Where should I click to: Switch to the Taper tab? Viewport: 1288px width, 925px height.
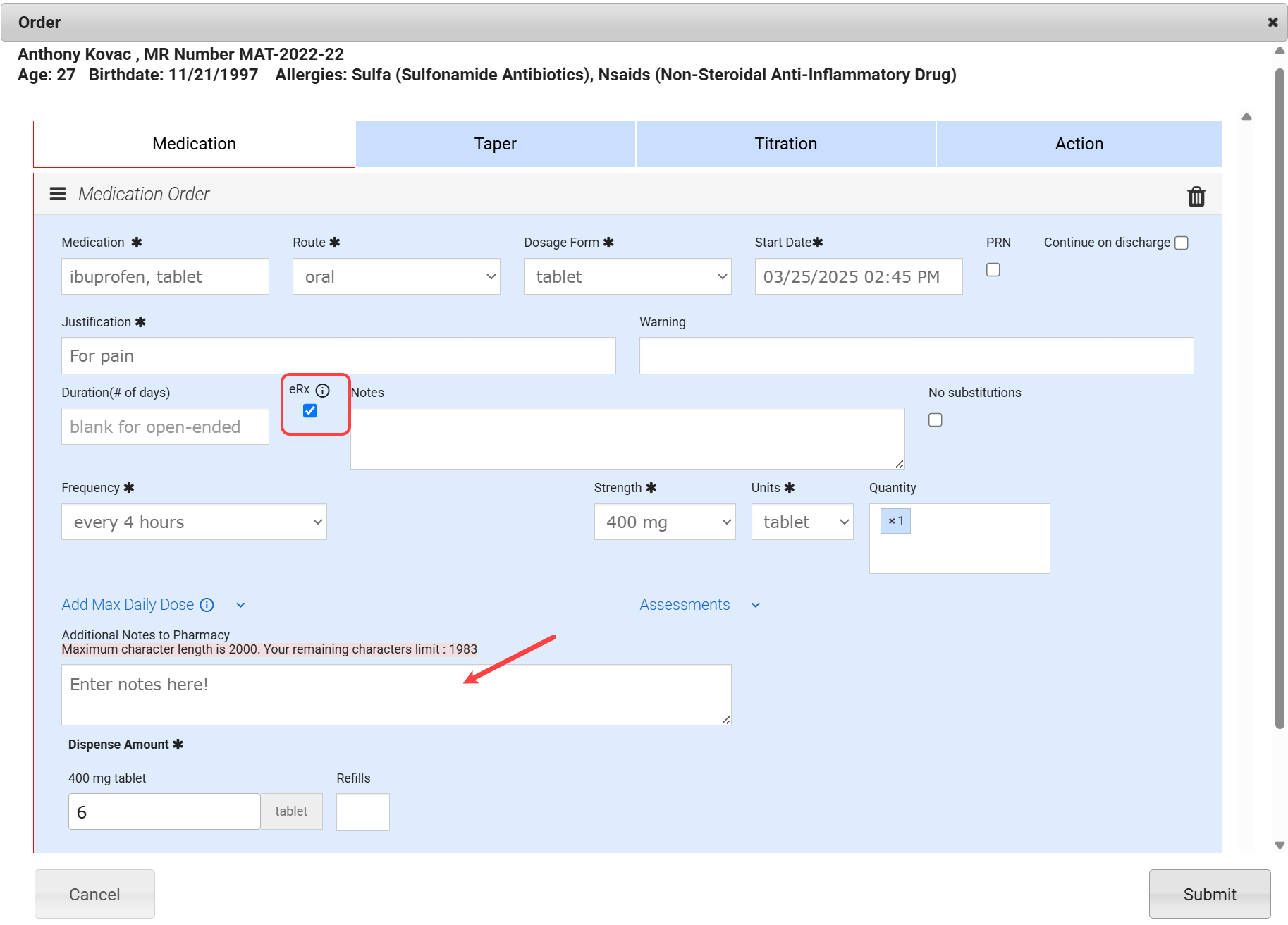pyautogui.click(x=495, y=144)
